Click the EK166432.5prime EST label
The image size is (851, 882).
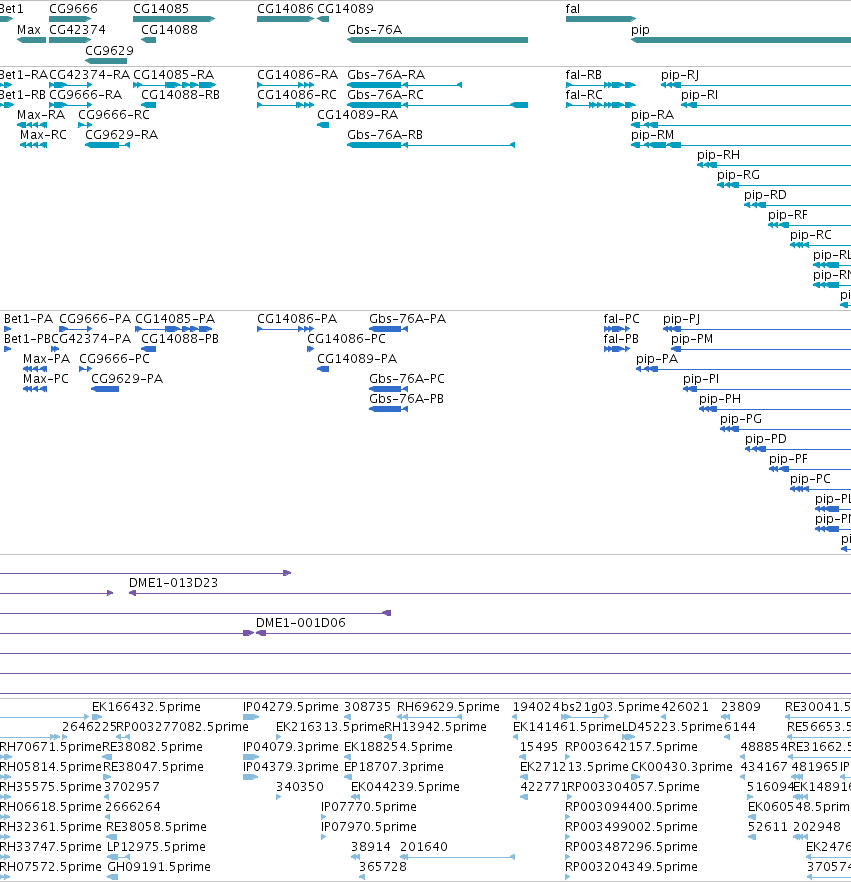[x=146, y=707]
